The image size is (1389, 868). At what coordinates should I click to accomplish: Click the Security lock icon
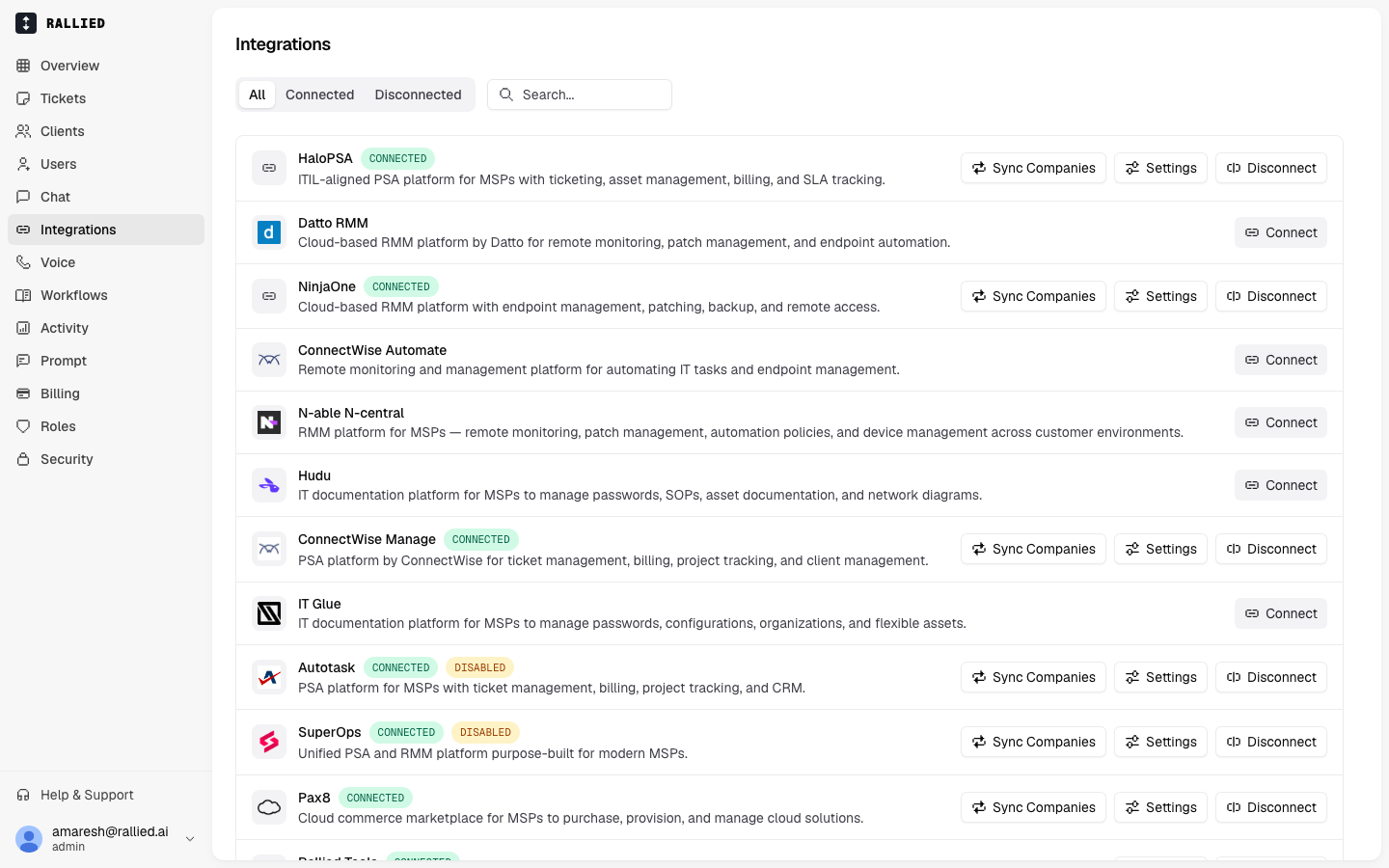click(23, 459)
